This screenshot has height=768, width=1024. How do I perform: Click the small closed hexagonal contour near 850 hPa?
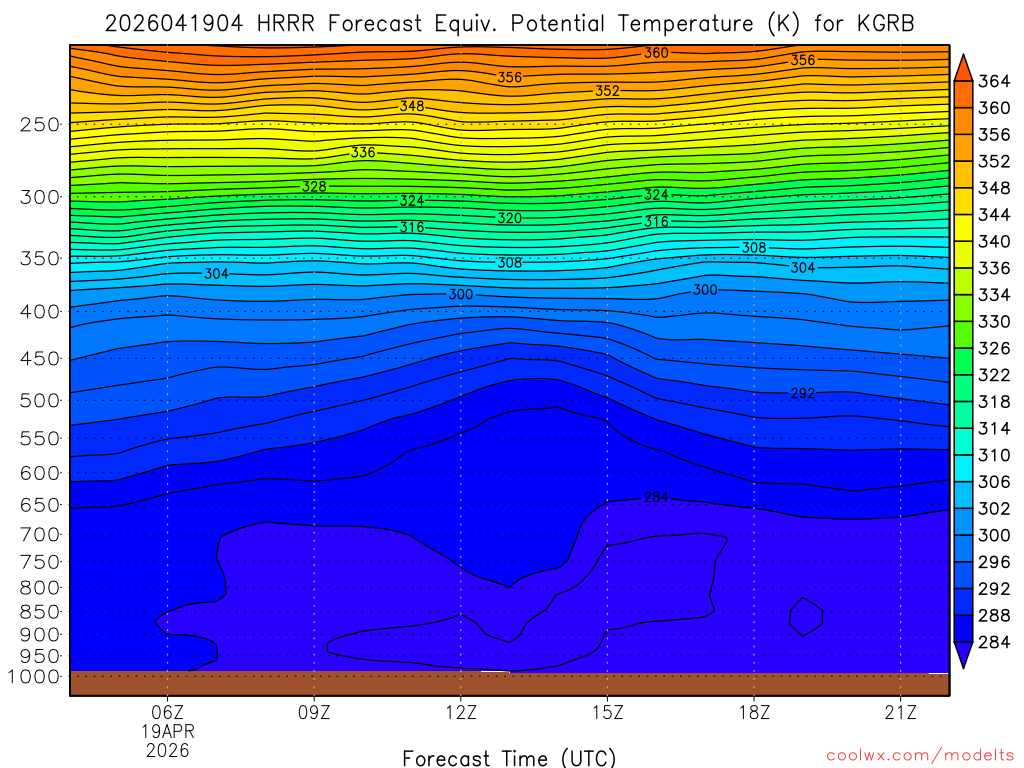[806, 616]
